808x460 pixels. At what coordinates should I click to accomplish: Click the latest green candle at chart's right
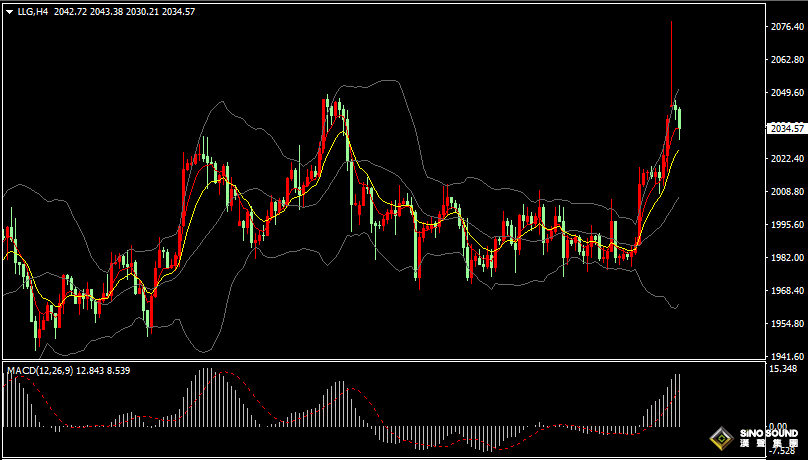click(x=679, y=117)
